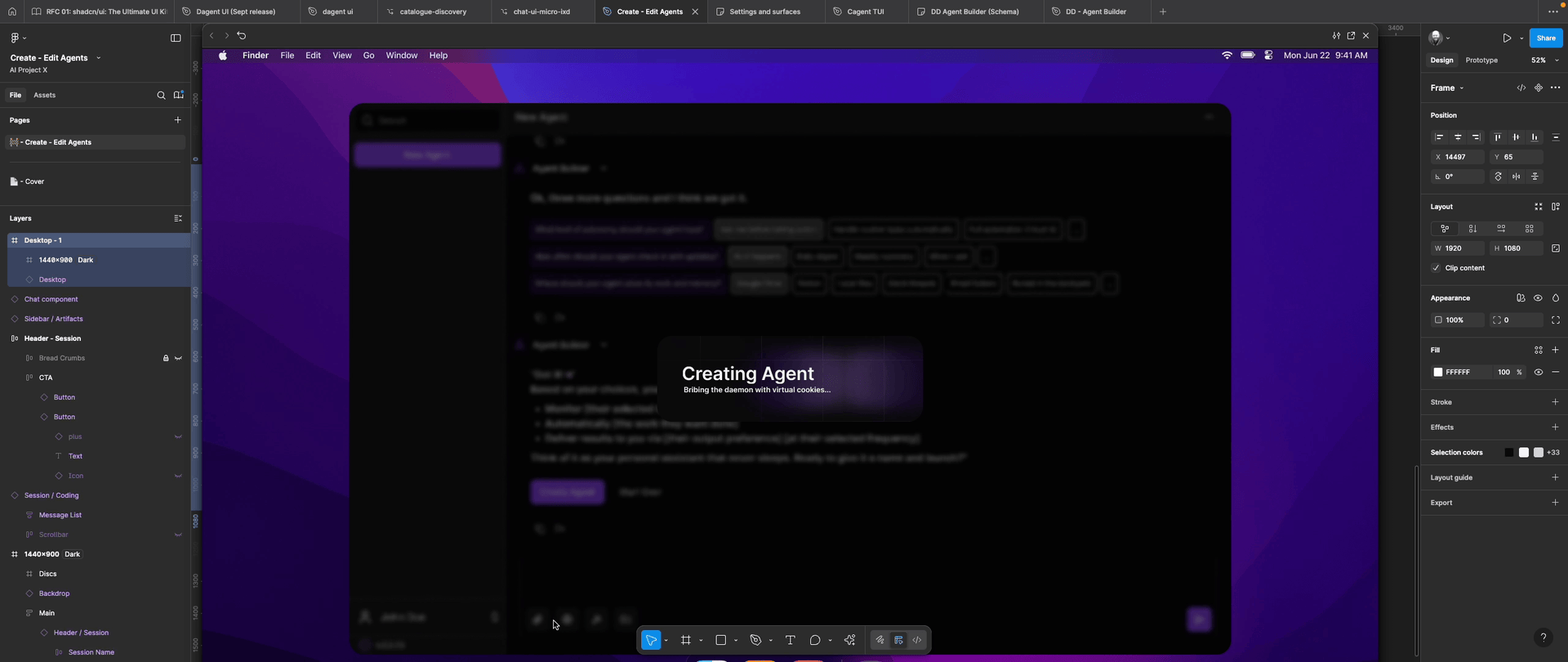This screenshot has width=1568, height=662.
Task: Switch to Draw mode in toolbar
Action: [880, 640]
